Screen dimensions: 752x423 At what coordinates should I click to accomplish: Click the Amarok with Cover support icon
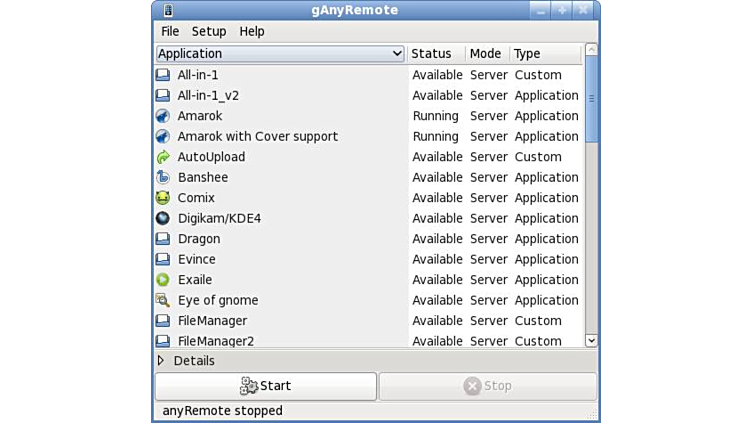(163, 136)
